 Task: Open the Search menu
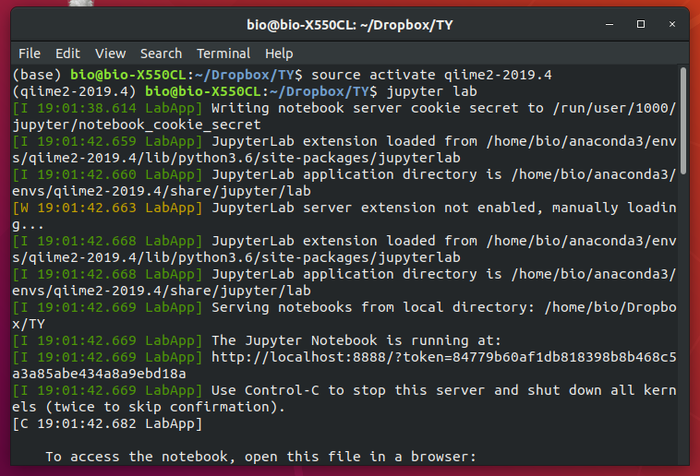click(160, 53)
